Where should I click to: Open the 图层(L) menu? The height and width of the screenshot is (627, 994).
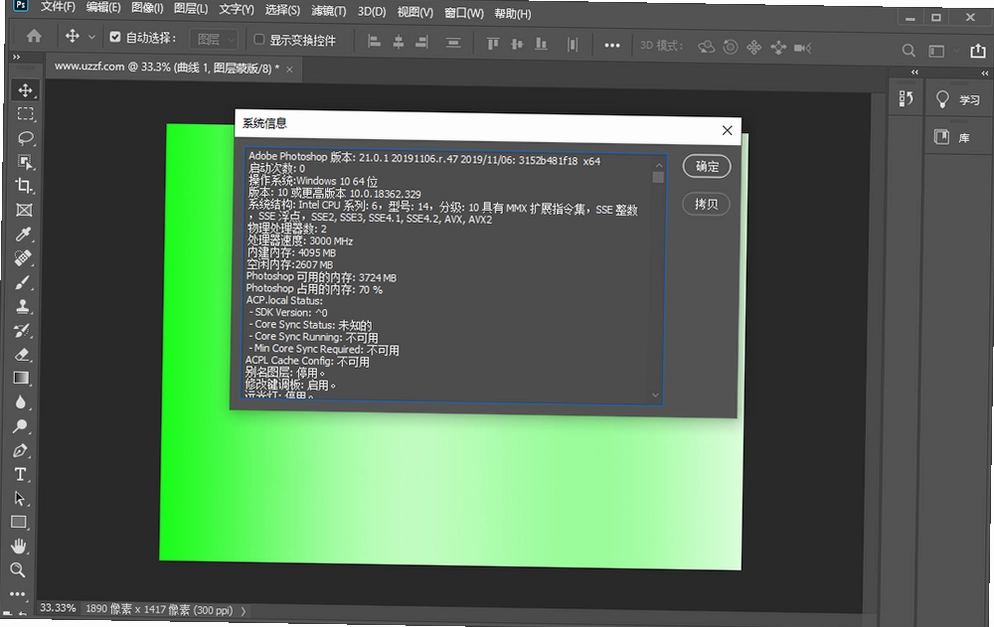191,9
